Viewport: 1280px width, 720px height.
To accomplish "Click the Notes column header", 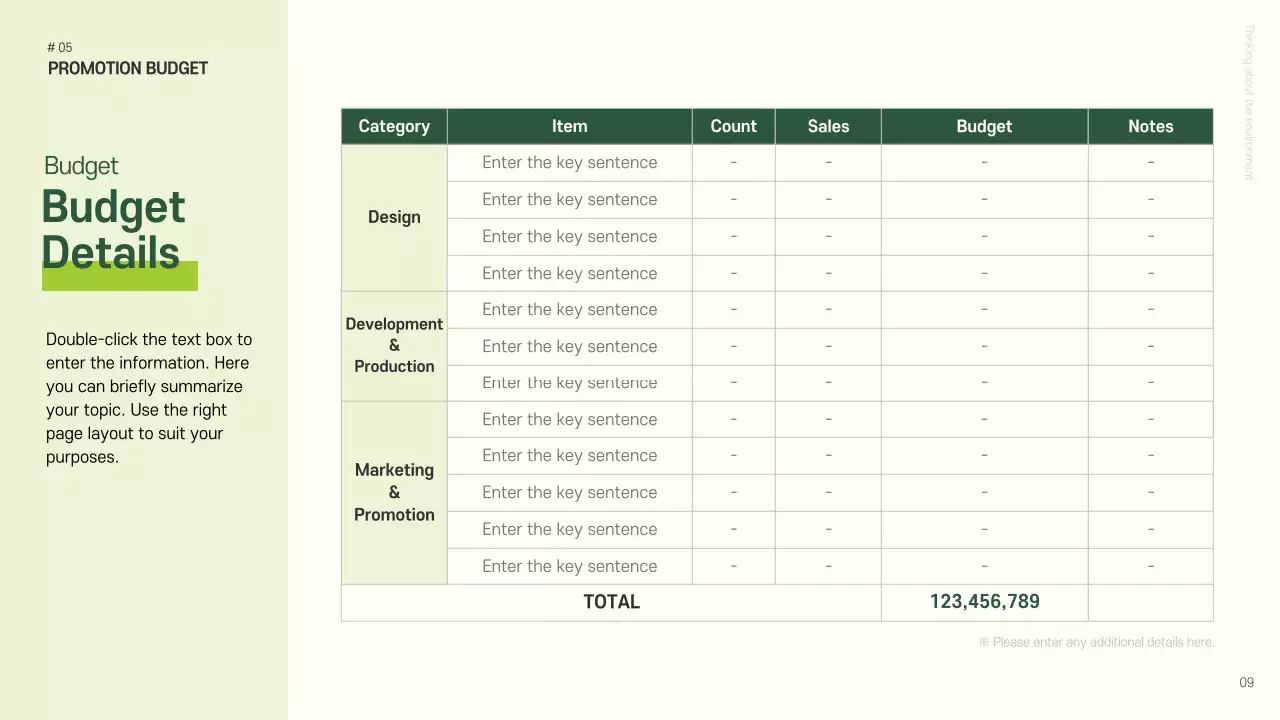I will (1150, 126).
